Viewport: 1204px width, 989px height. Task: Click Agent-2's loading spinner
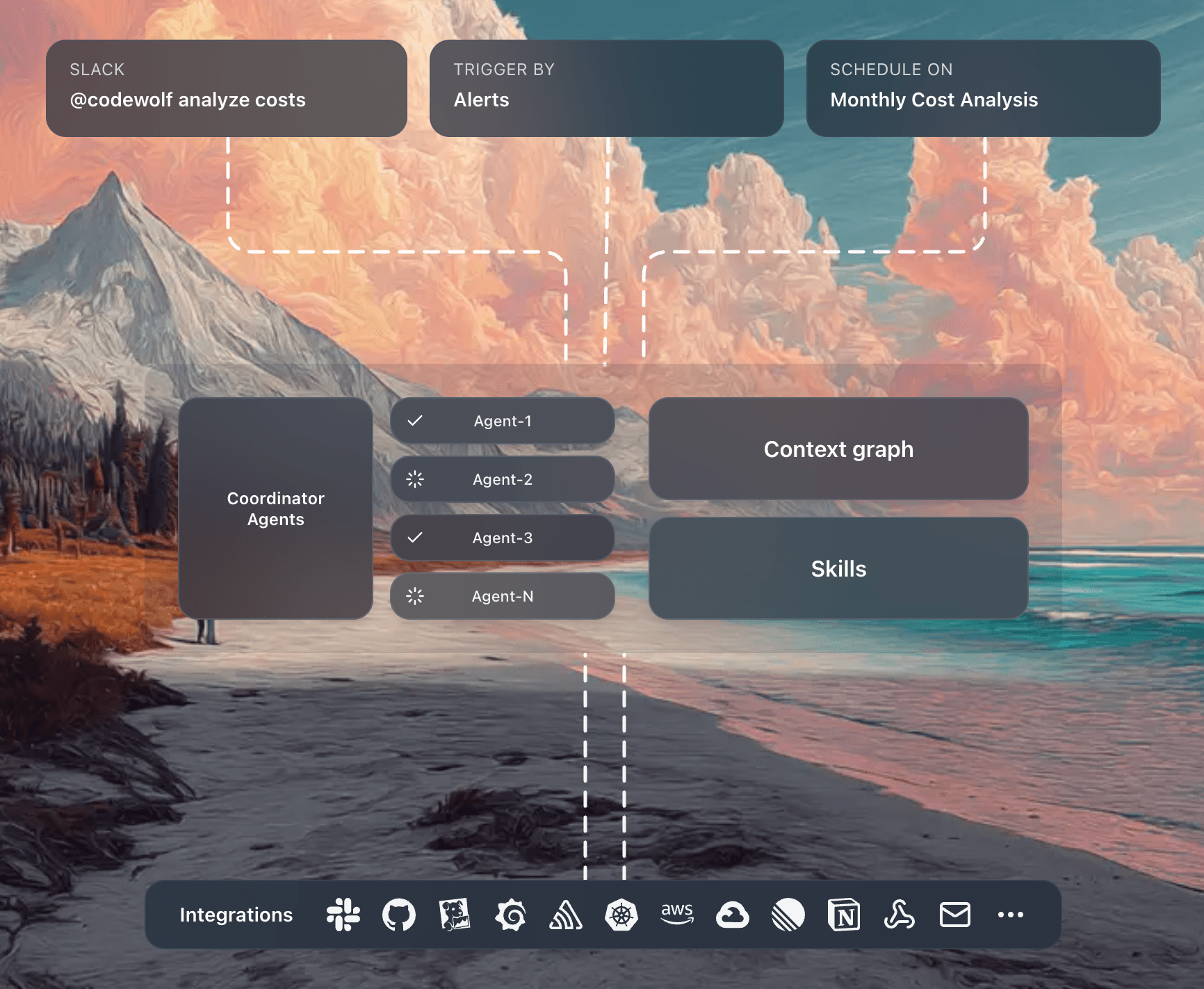(416, 479)
